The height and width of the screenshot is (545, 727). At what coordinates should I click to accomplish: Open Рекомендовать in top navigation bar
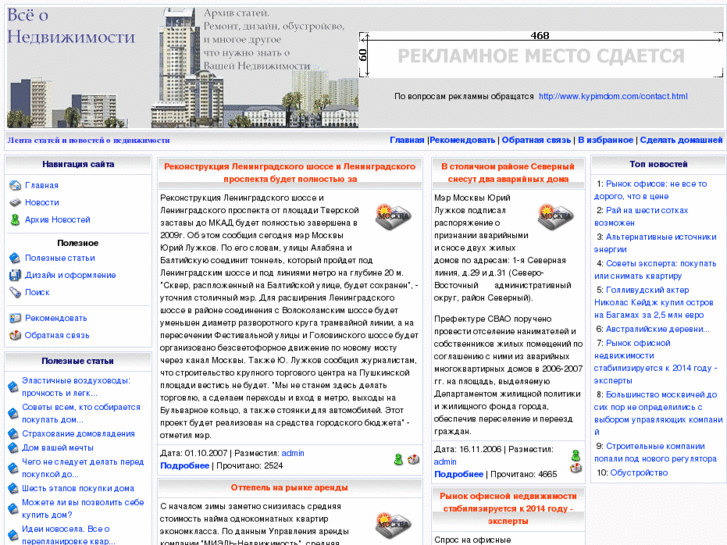(462, 140)
